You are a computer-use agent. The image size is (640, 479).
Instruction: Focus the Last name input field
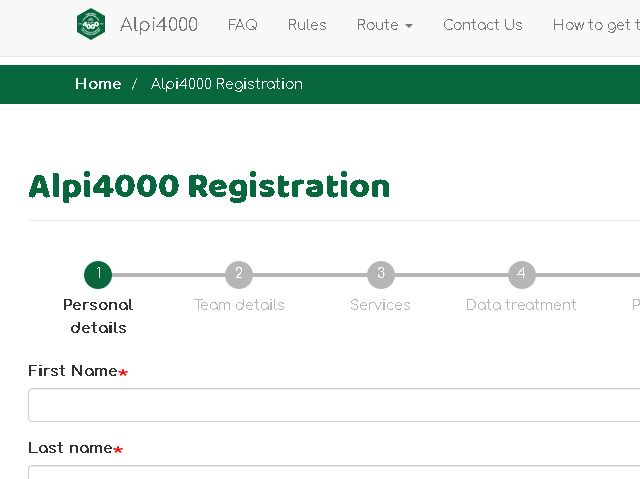(x=334, y=472)
